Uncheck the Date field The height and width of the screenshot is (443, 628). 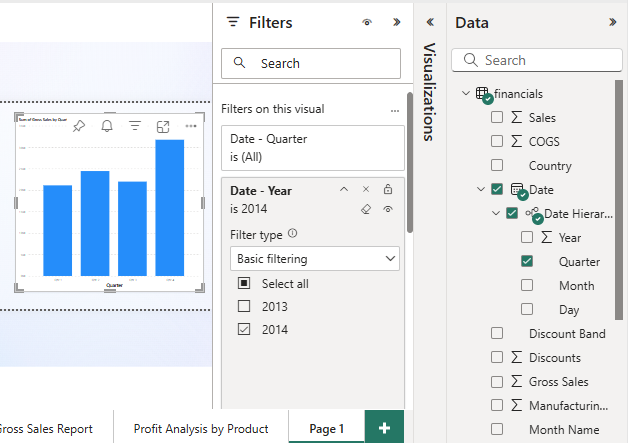tap(497, 189)
